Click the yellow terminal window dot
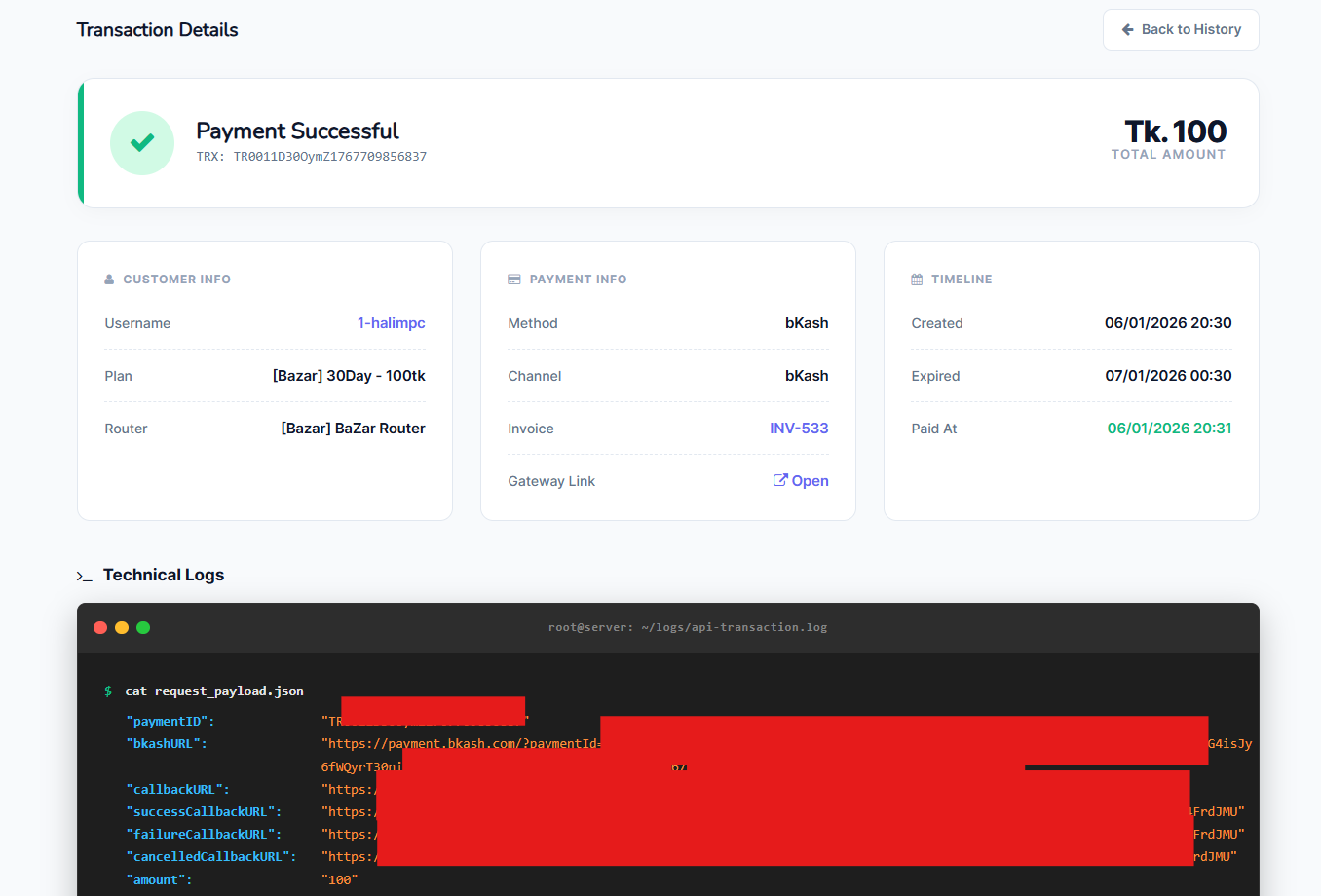Image resolution: width=1321 pixels, height=896 pixels. pos(122,627)
